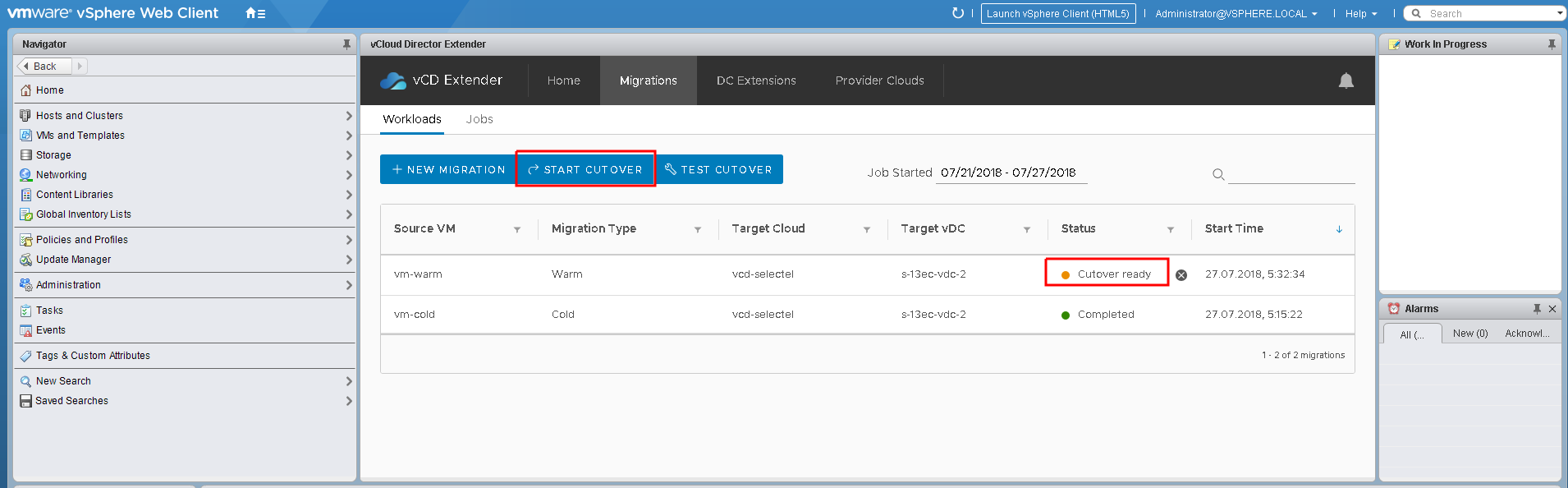The width and height of the screenshot is (1568, 488).
Task: Select the New (0) alarms tab
Action: [1470, 334]
